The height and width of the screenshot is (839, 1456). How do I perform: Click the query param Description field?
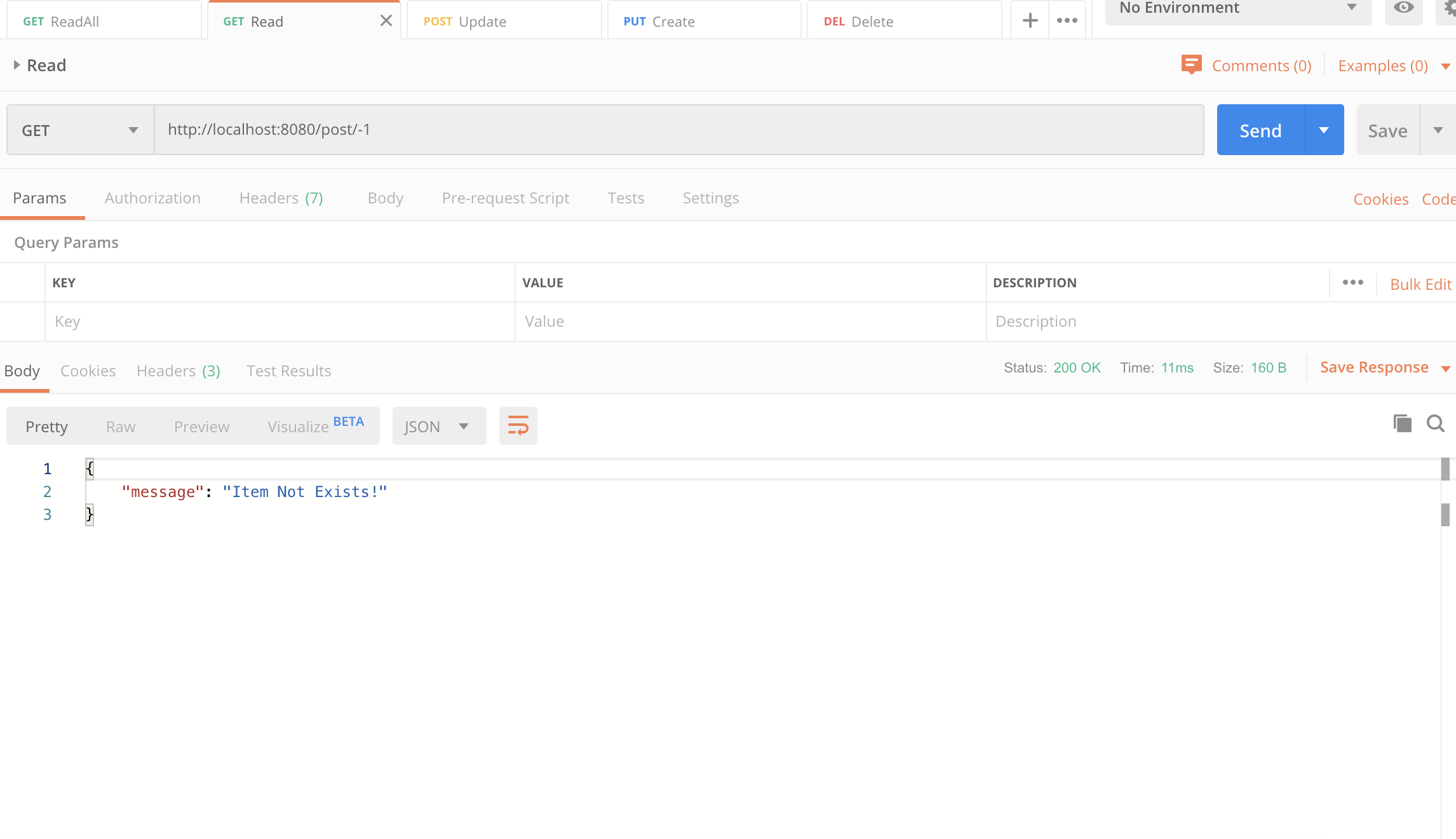(1221, 322)
